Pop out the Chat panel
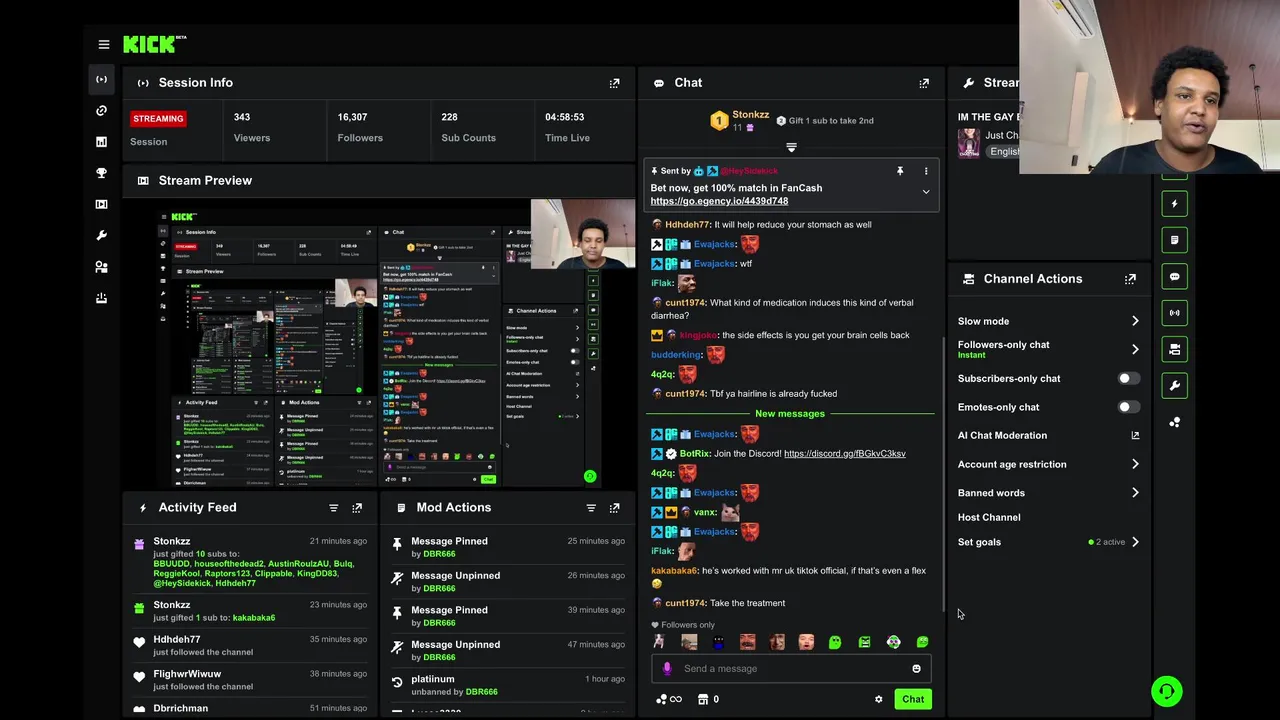 pos(924,83)
